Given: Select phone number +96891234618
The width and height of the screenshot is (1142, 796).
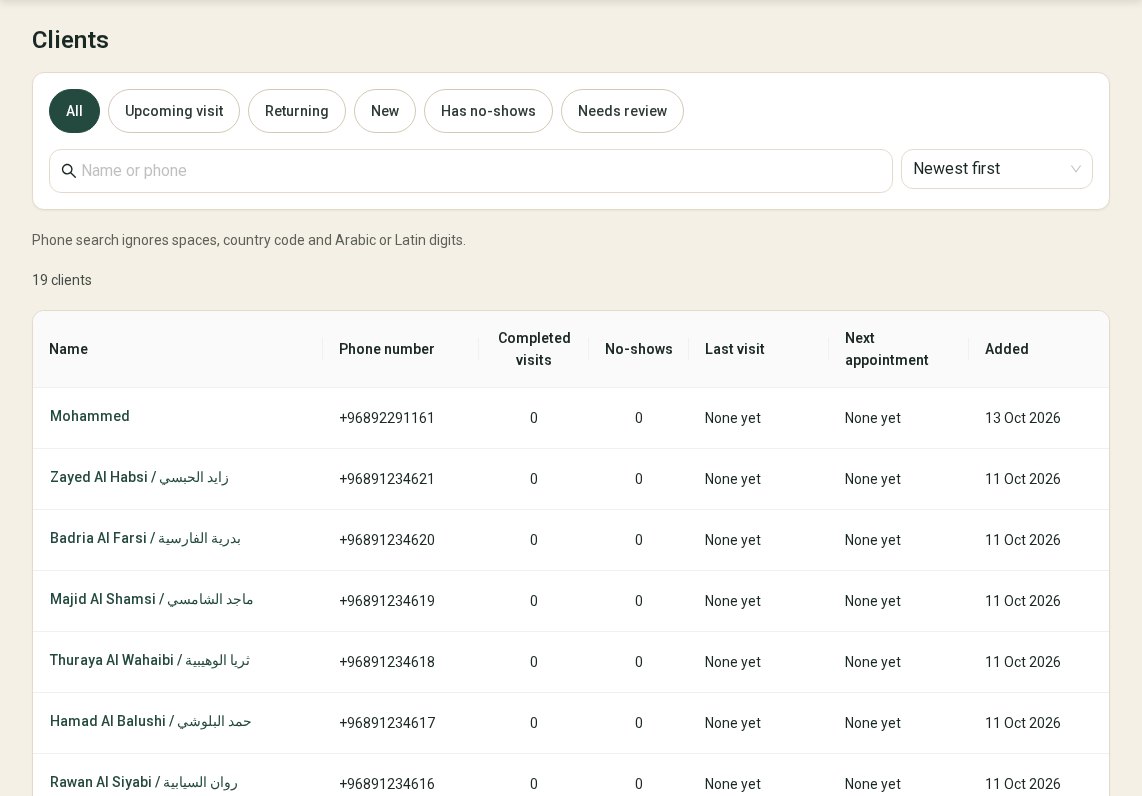Looking at the screenshot, I should point(387,662).
